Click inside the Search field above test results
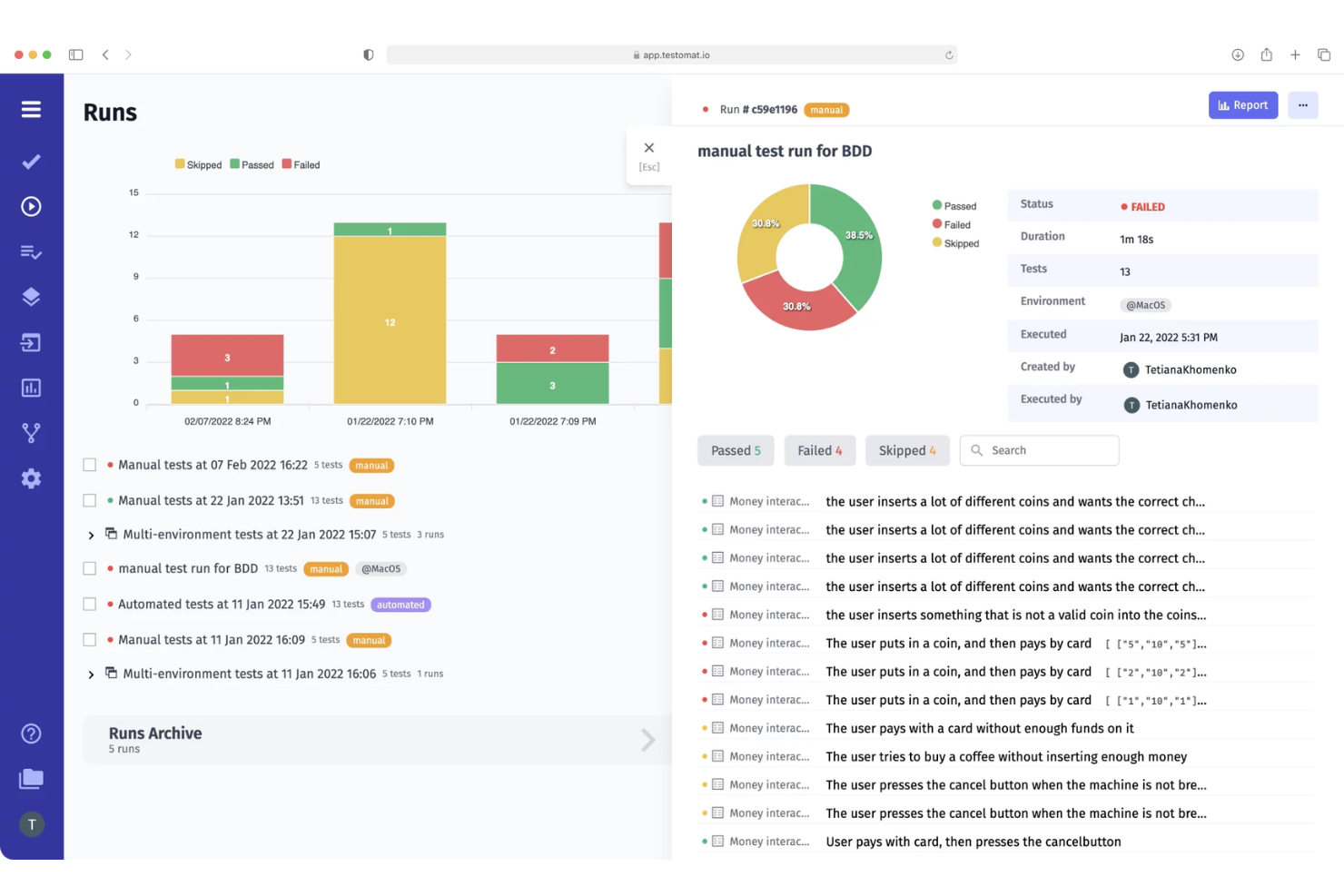This screenshot has width=1344, height=896. (x=1039, y=450)
